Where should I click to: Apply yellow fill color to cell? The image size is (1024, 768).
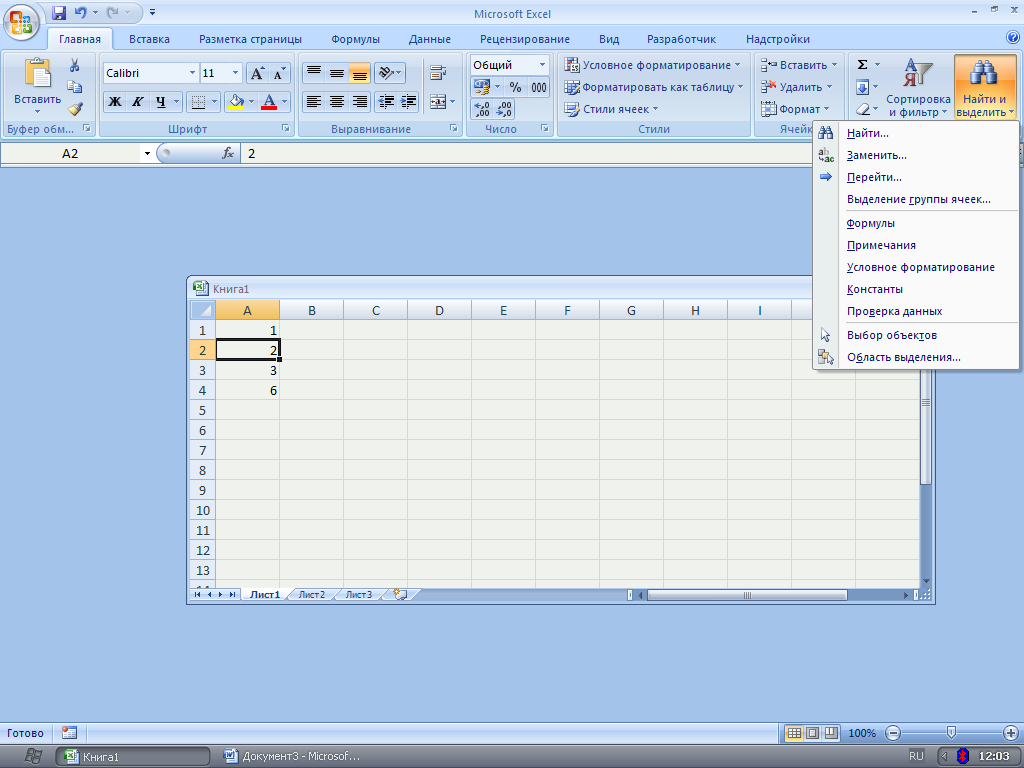(236, 102)
